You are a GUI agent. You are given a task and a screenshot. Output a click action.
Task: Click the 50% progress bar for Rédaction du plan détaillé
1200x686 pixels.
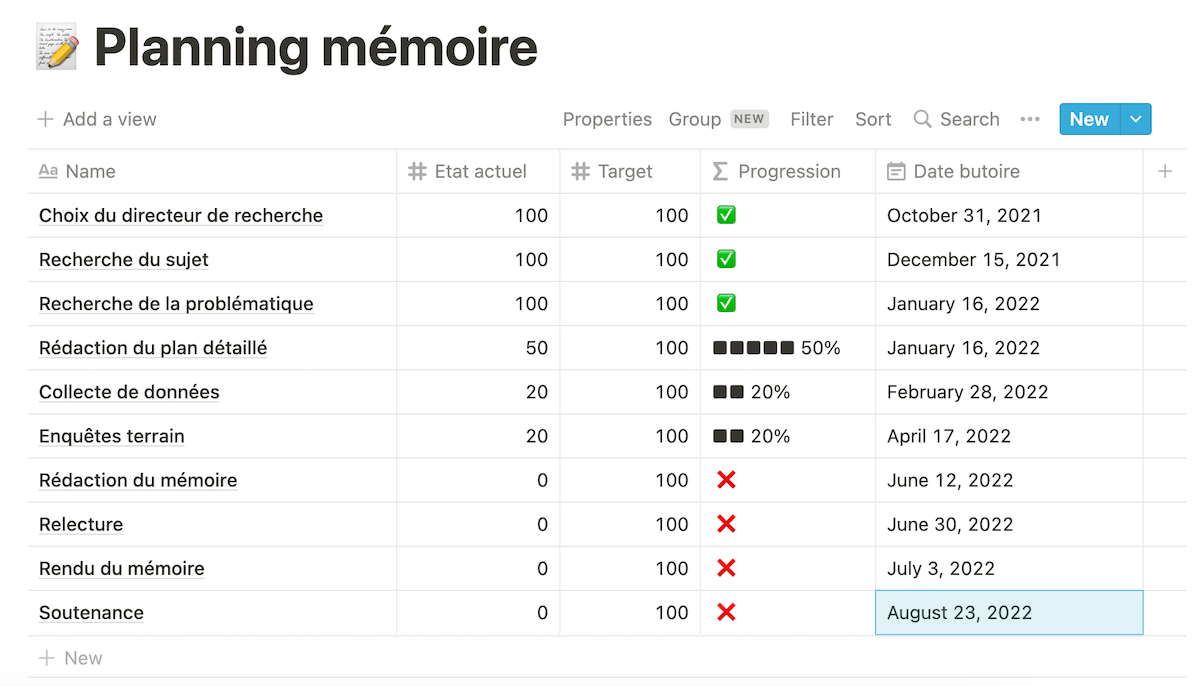pos(752,348)
